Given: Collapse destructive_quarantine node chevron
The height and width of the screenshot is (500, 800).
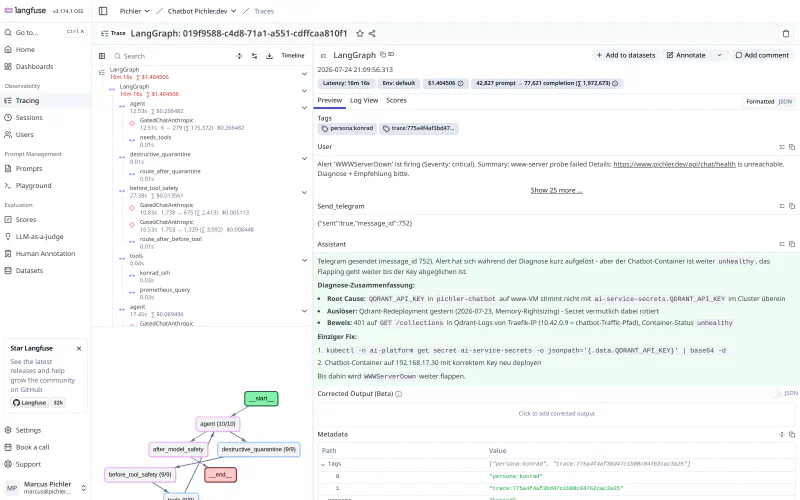Looking at the screenshot, I should click(x=305, y=158).
